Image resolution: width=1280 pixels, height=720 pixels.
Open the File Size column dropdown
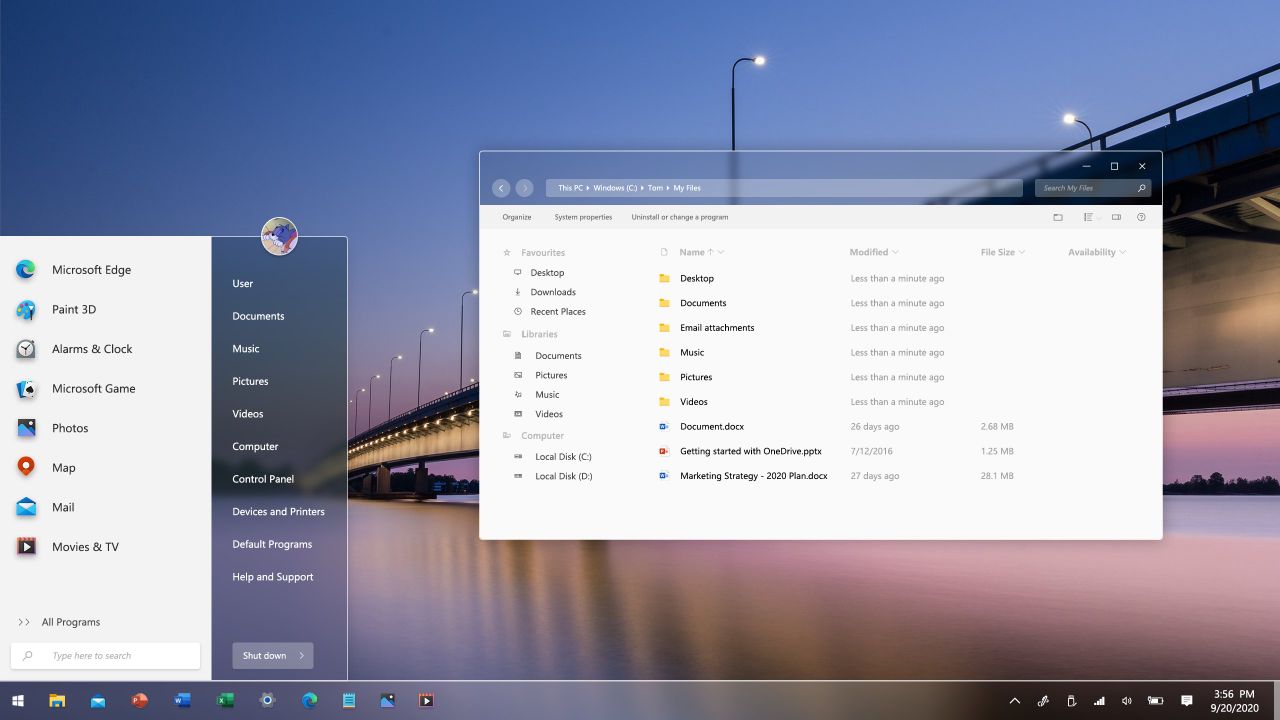1021,252
